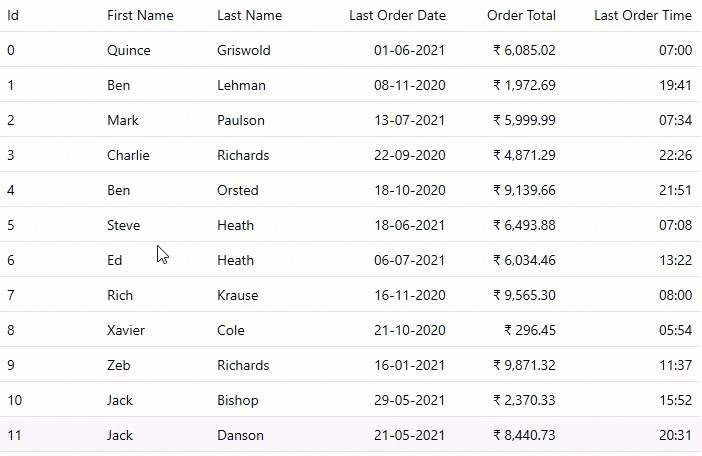Click the First Name column header

click(140, 15)
